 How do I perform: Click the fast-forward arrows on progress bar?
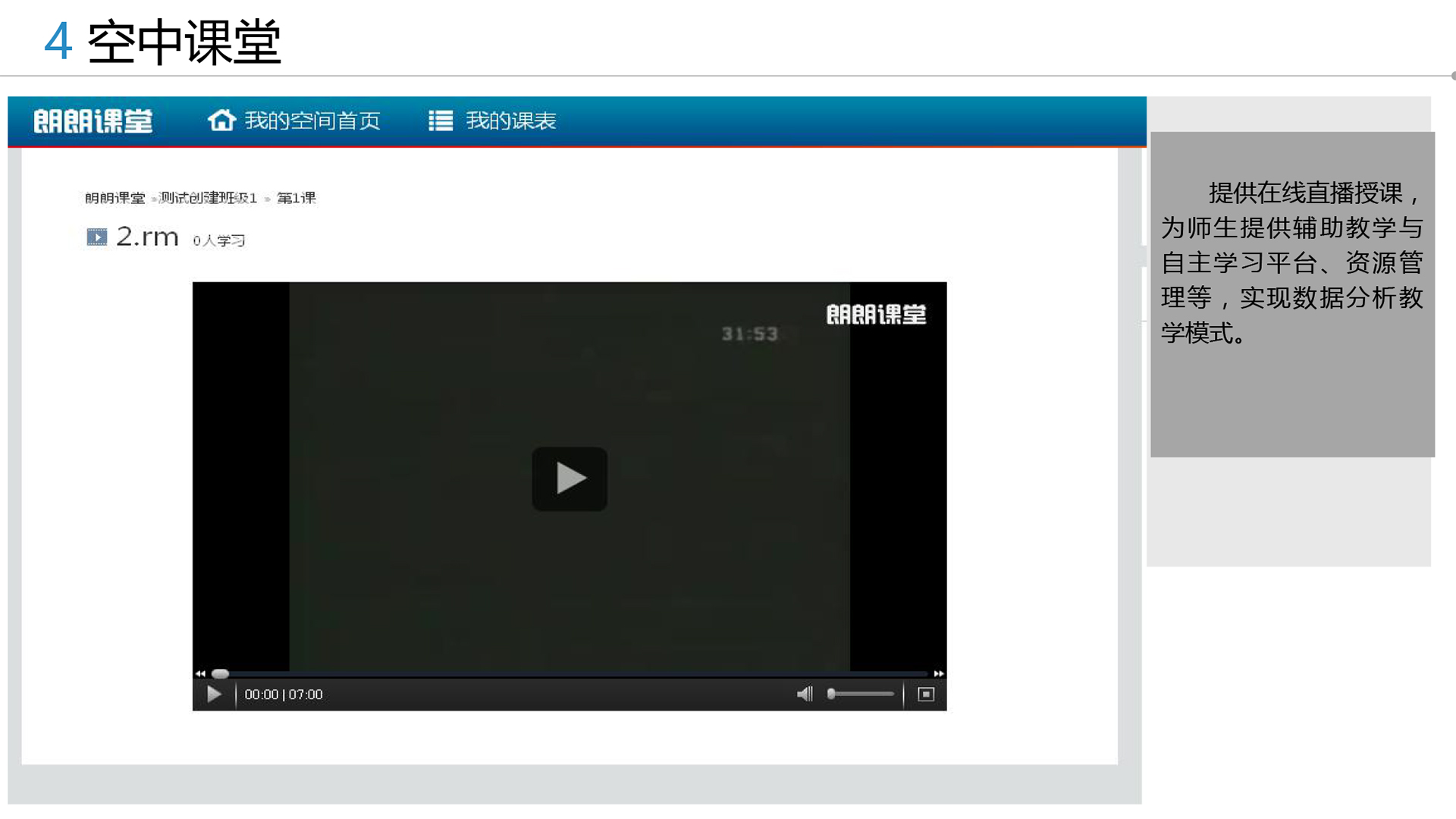pos(939,673)
